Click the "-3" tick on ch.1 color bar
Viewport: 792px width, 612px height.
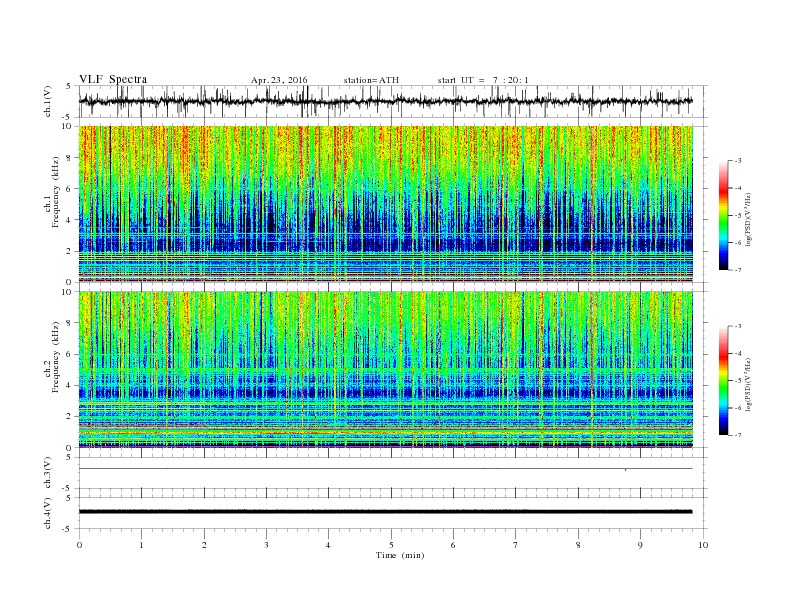(x=737, y=161)
